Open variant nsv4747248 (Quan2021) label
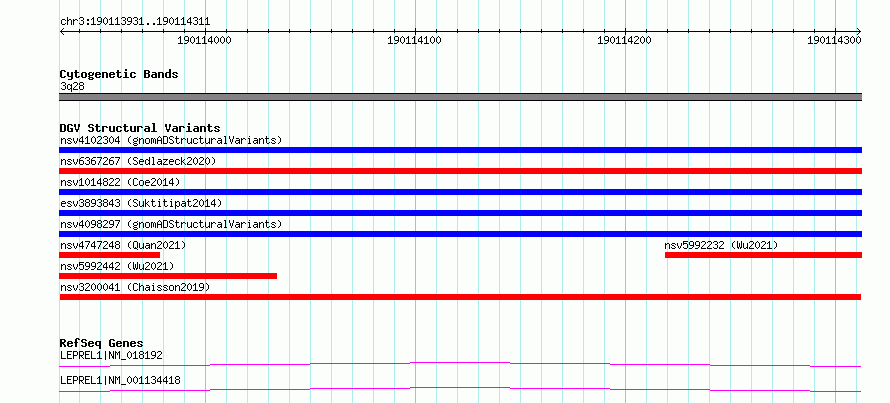Image resolution: width=890 pixels, height=403 pixels. coord(123,245)
